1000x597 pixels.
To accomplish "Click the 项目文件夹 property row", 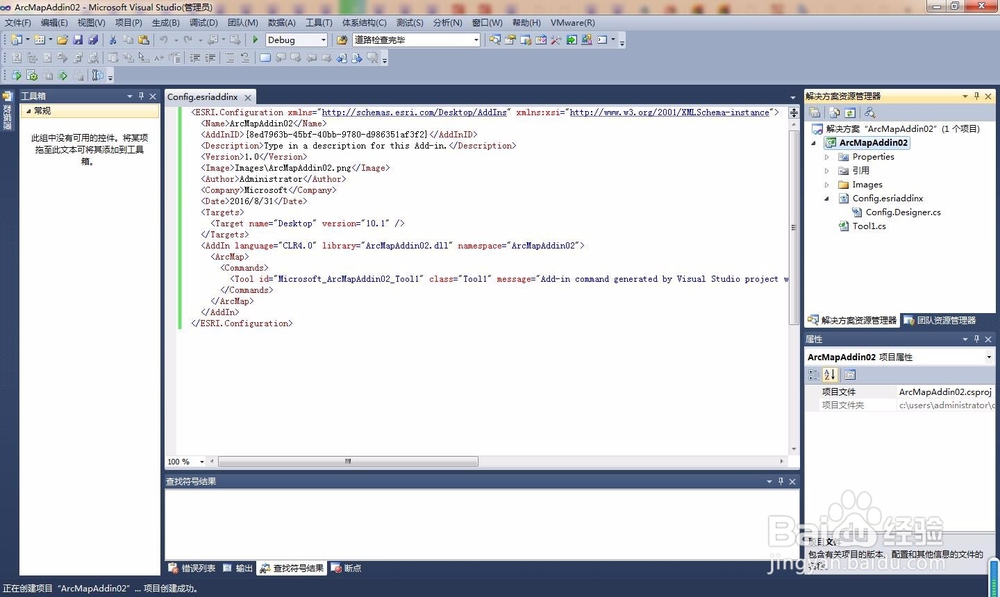I will (899, 405).
